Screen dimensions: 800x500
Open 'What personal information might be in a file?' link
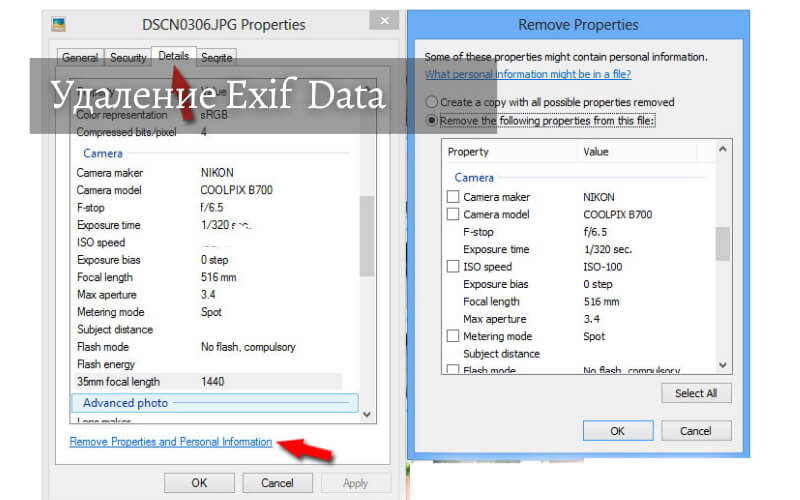pyautogui.click(x=528, y=74)
